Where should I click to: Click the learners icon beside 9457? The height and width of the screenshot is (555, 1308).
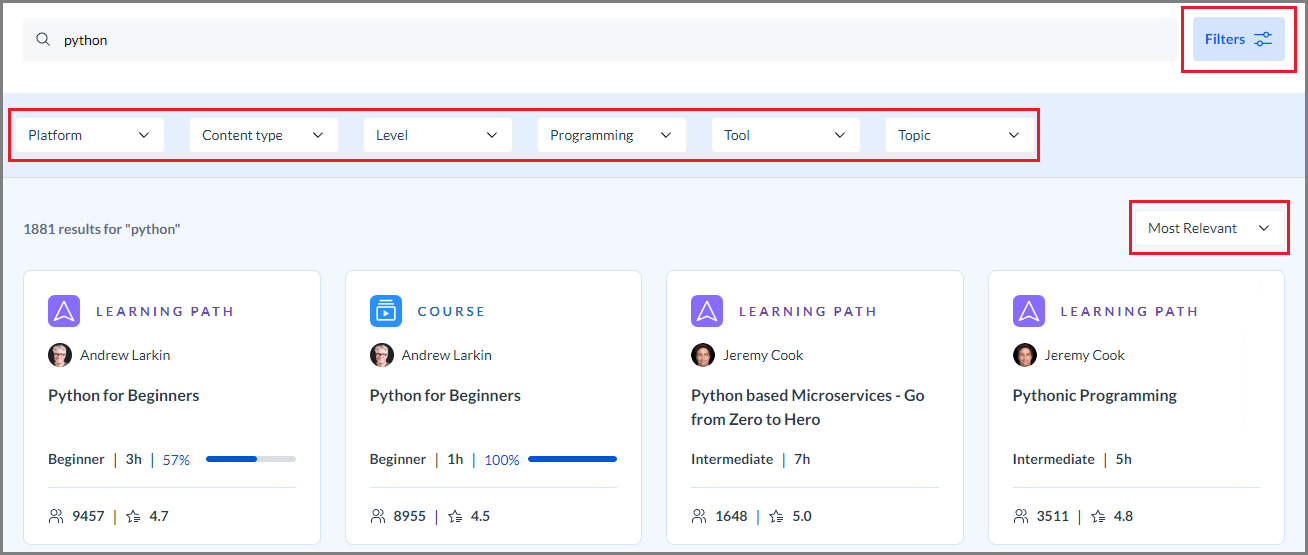tap(56, 517)
